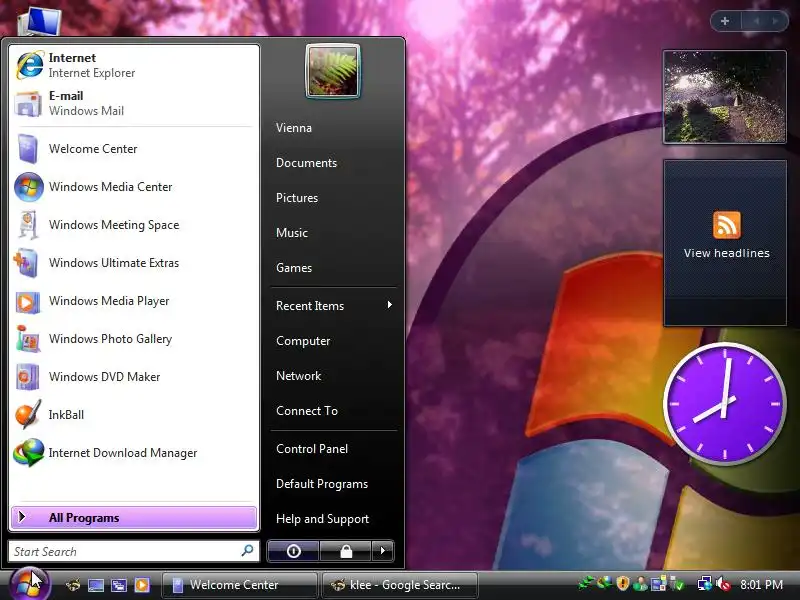Open Windows Photo Gallery
800x600 pixels.
point(134,339)
